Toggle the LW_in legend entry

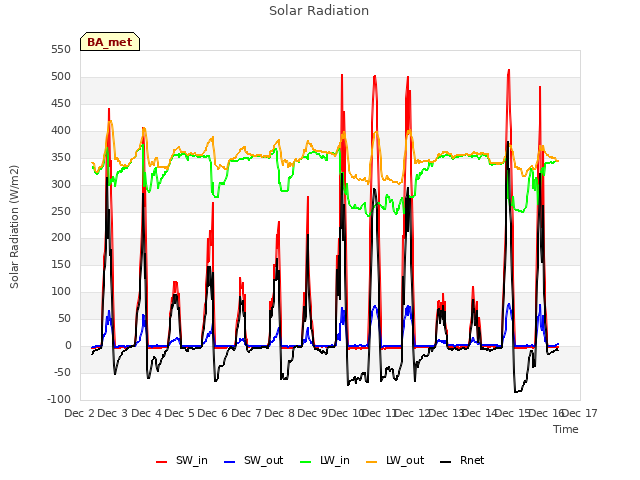(x=325, y=460)
